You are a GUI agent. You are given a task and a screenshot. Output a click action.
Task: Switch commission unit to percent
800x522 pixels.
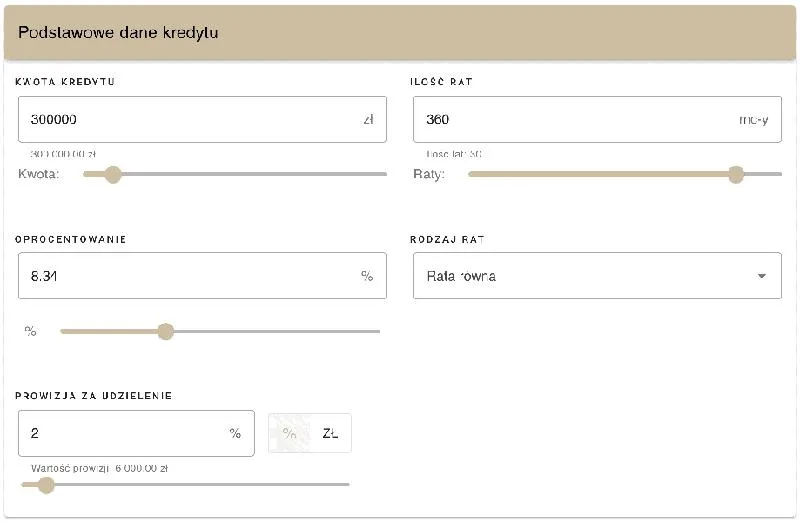pos(289,433)
